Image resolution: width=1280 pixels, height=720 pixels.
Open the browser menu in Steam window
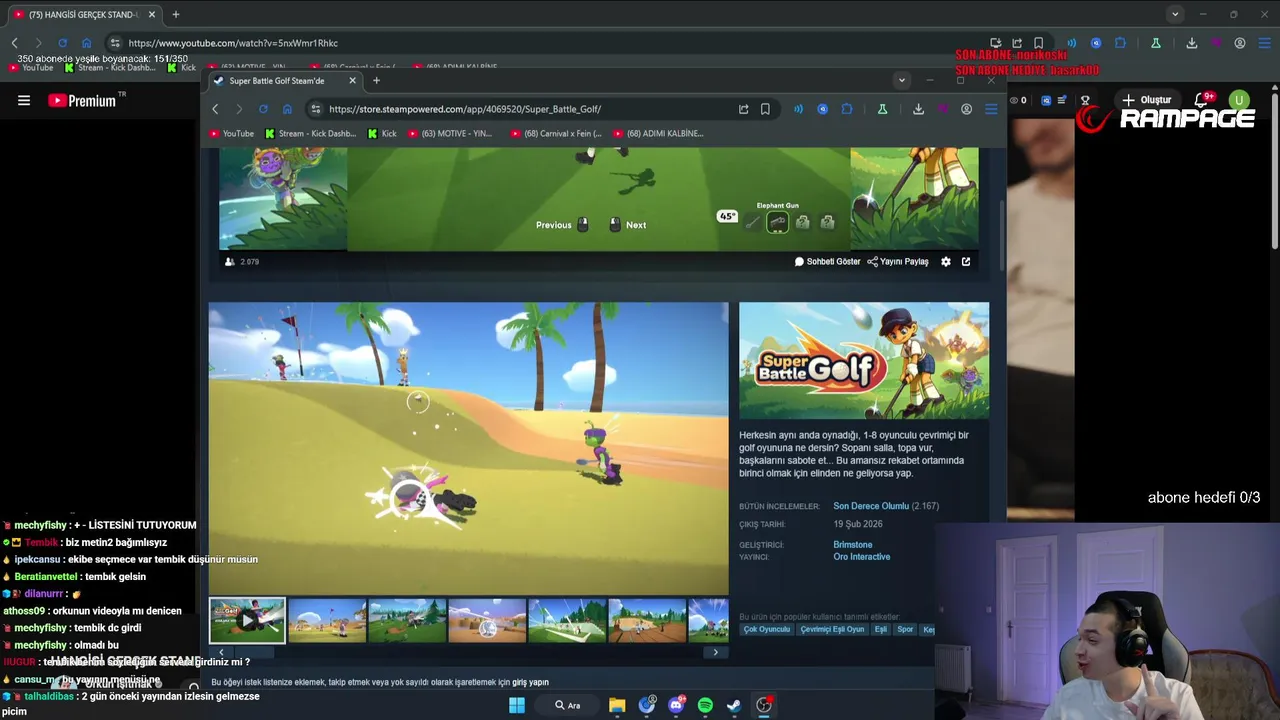[991, 109]
